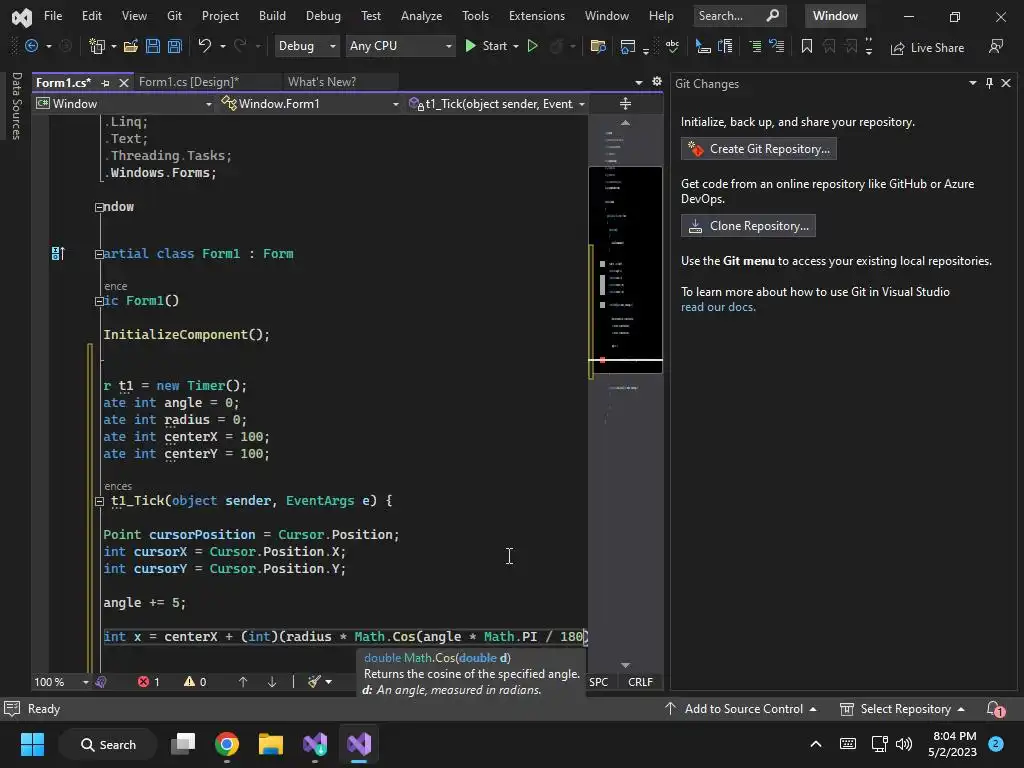Image resolution: width=1024 pixels, height=768 pixels.
Task: Collapse the Form1() constructor outline
Action: pyautogui.click(x=99, y=302)
